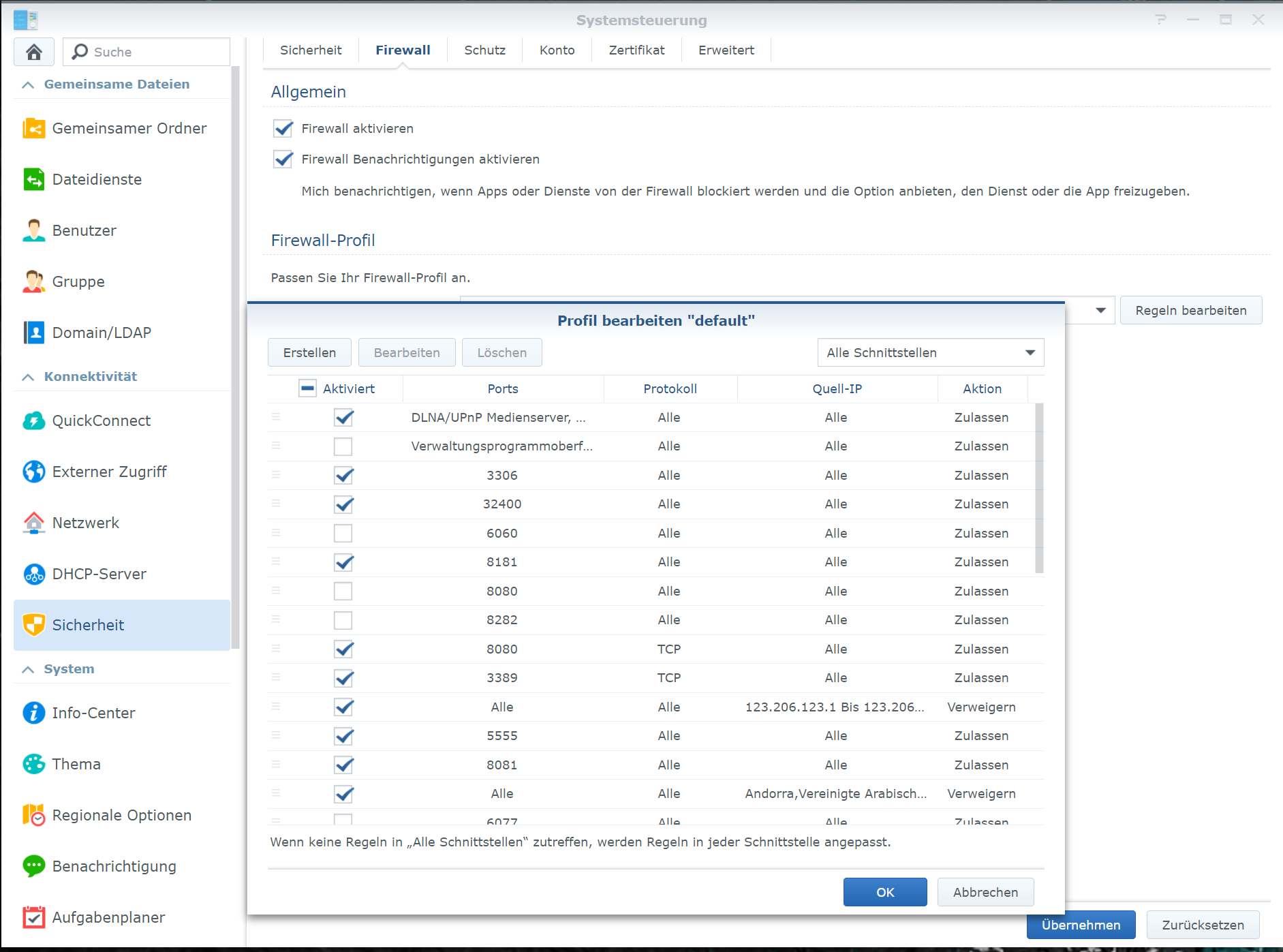1283x952 pixels.
Task: Collapse the Konnektivität section
Action: point(28,377)
